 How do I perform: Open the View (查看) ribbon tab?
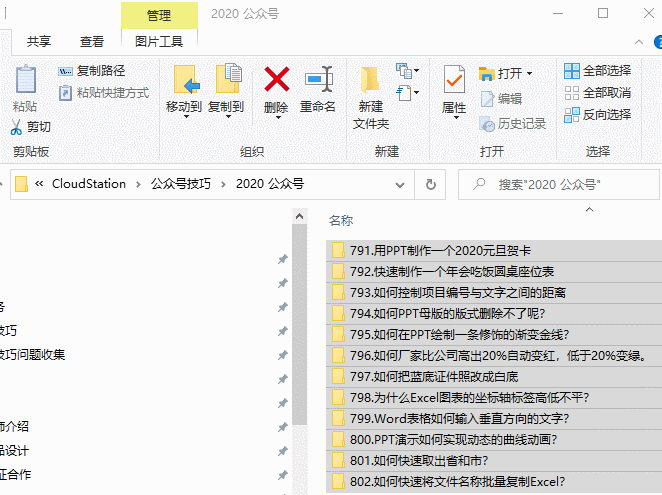(x=92, y=41)
